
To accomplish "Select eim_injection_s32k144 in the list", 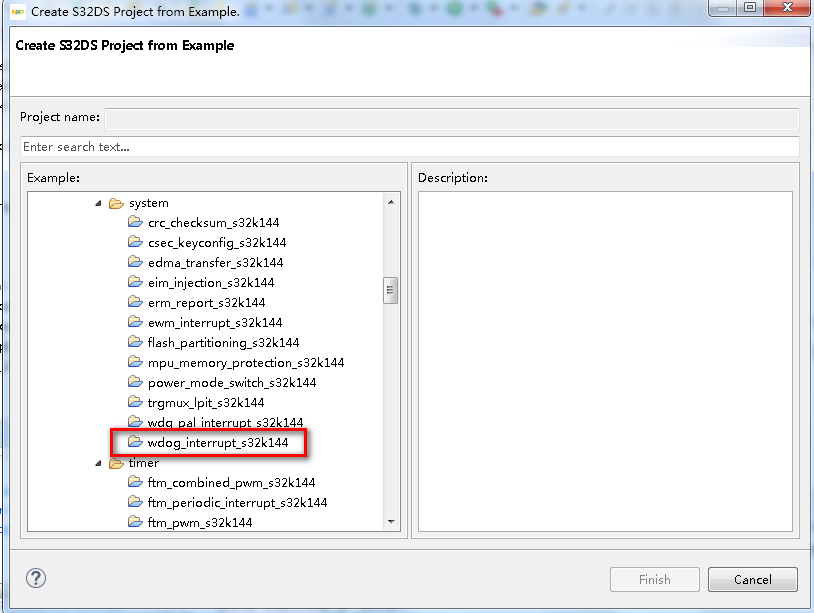I will coord(211,283).
